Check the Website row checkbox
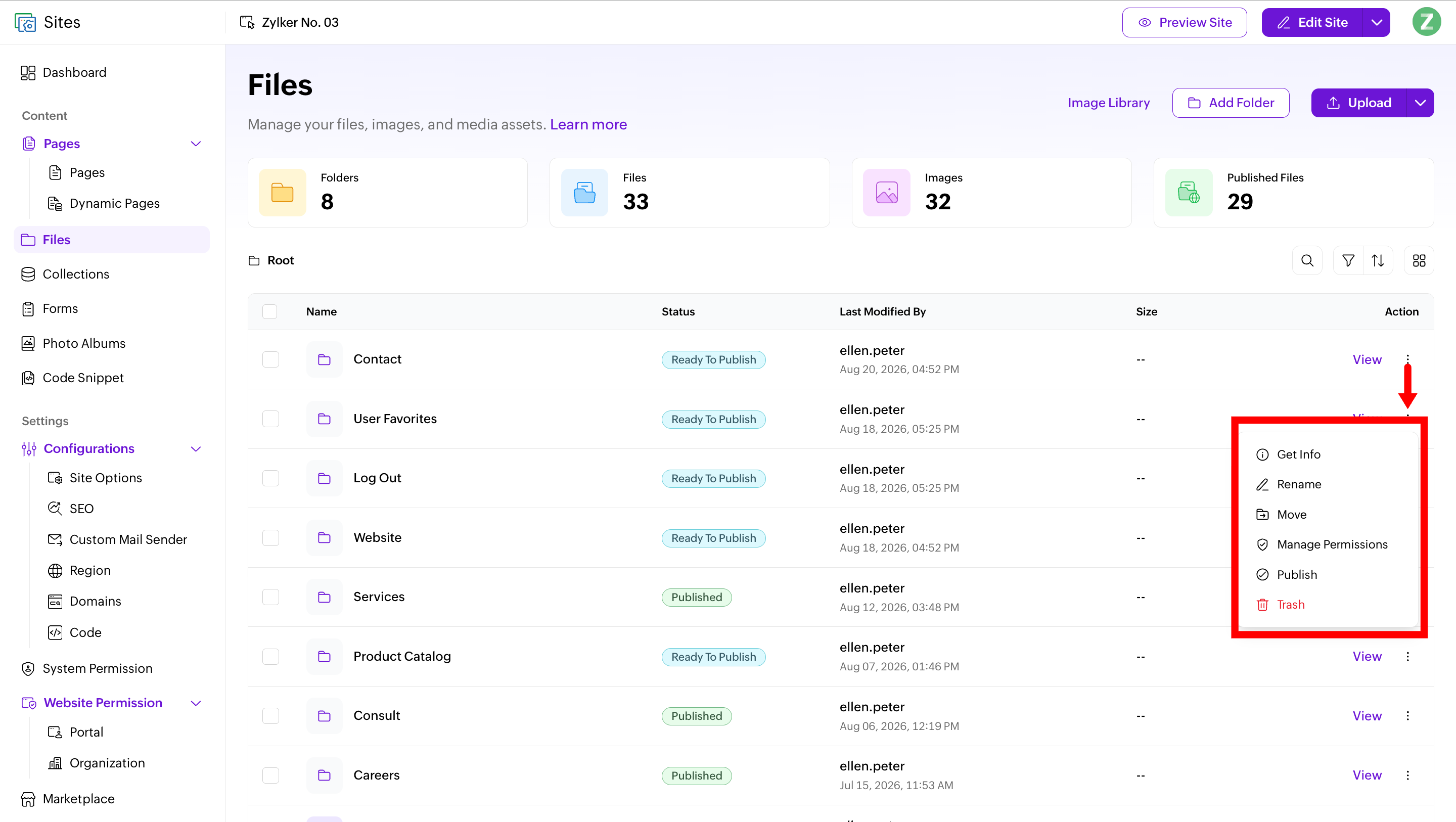The width and height of the screenshot is (1456, 822). click(x=271, y=537)
